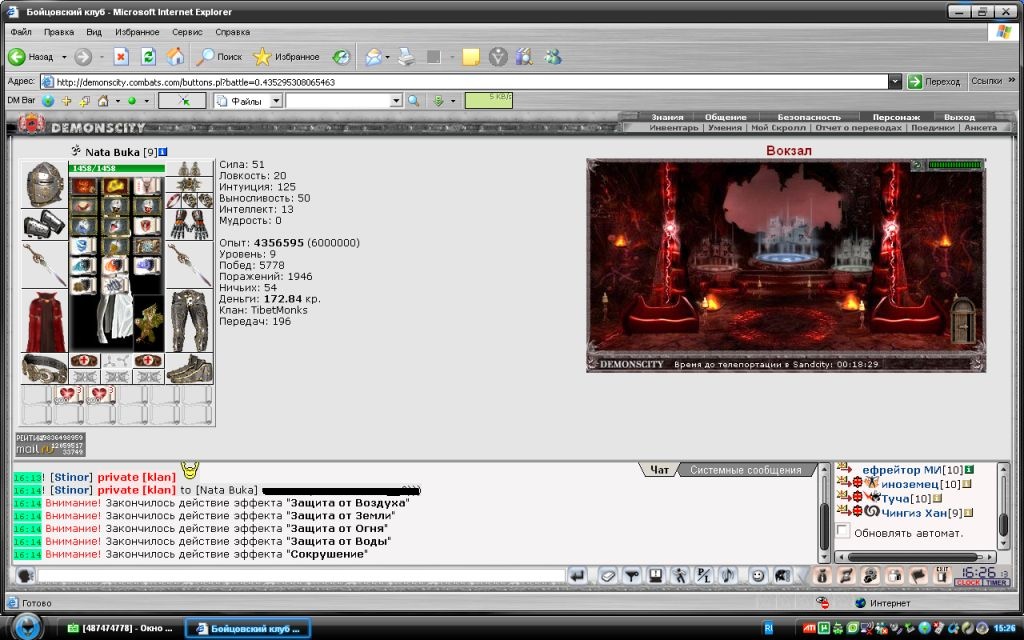
Task: Go to the browser home page icon
Action: (175, 57)
